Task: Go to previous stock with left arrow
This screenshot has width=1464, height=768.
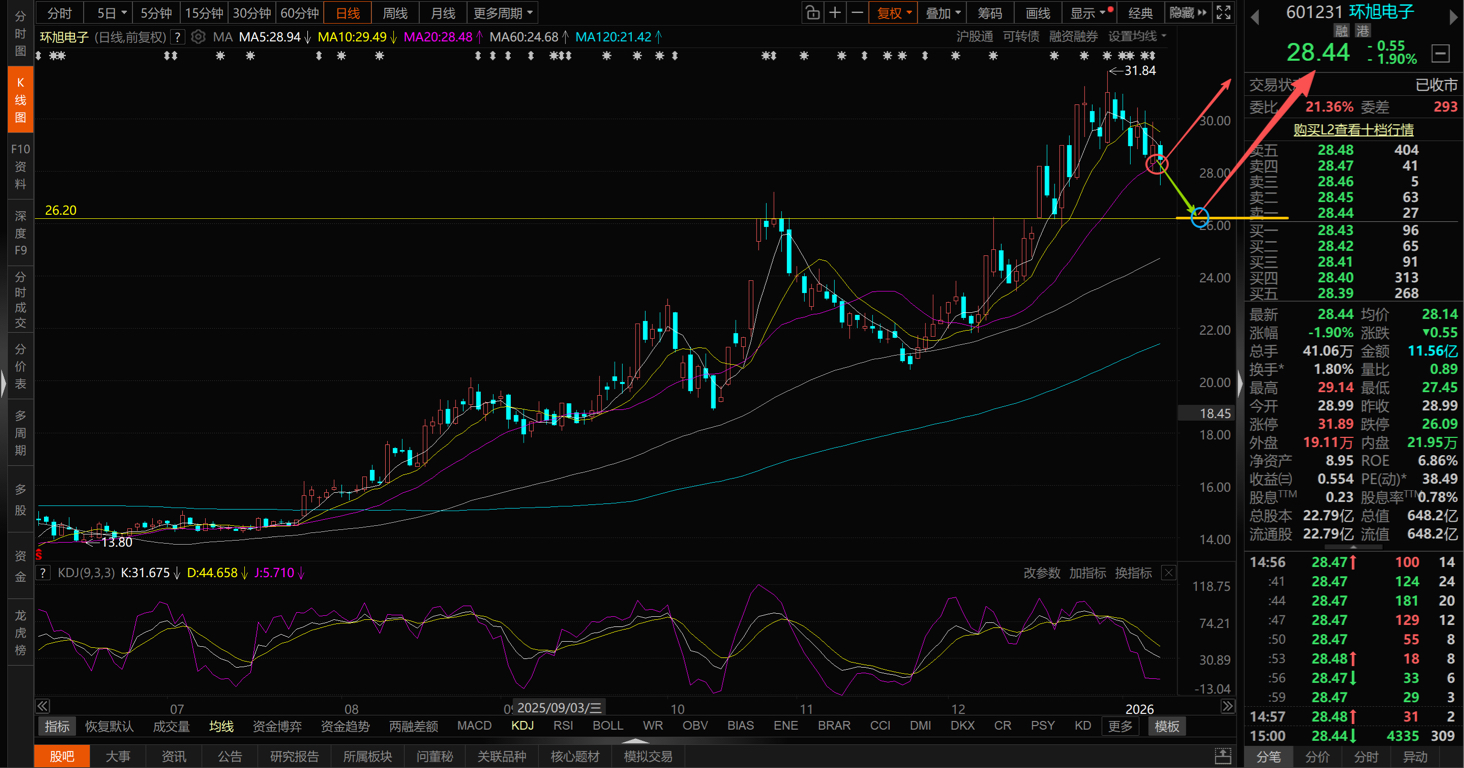Action: (x=1255, y=15)
